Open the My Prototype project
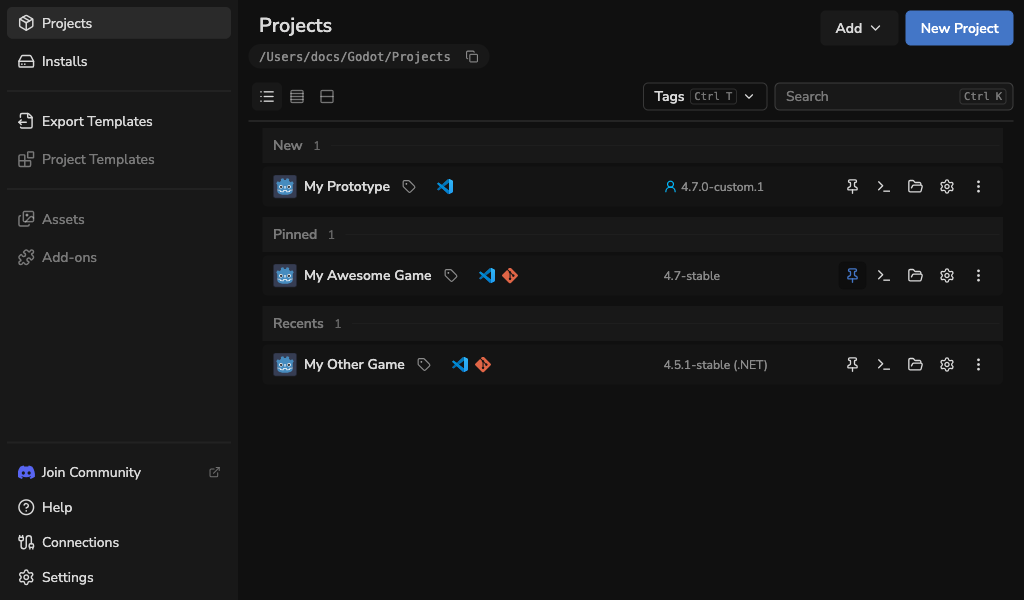This screenshot has width=1024, height=600. 347,187
